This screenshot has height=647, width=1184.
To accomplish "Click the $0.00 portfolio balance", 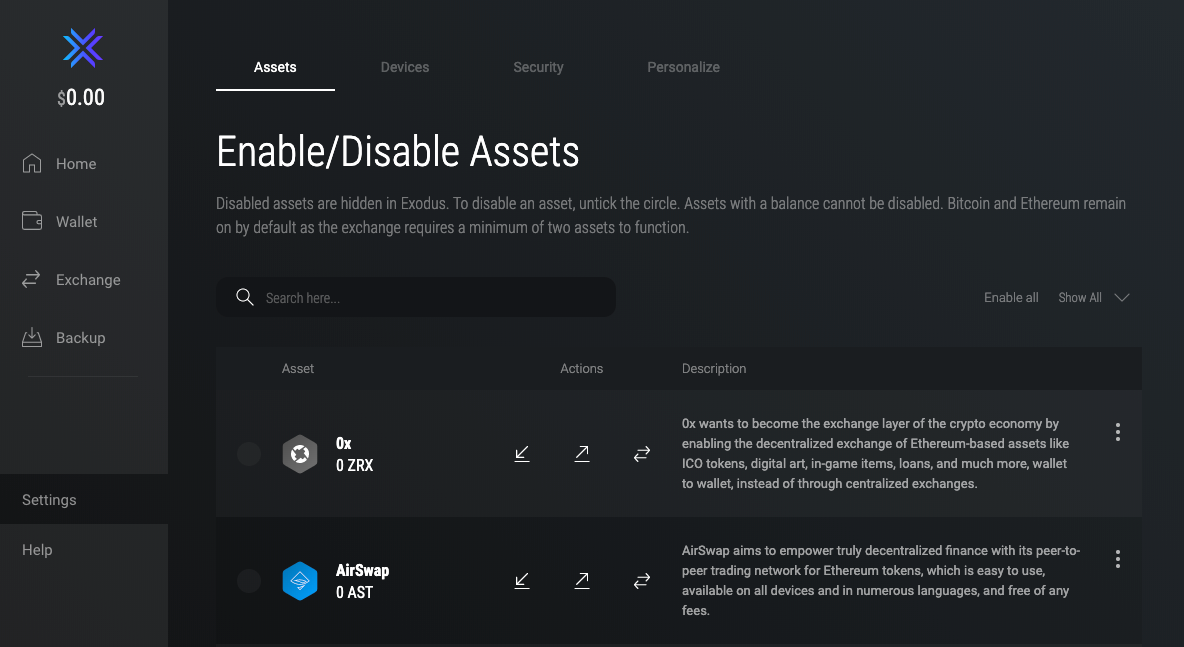I will (x=81, y=97).
